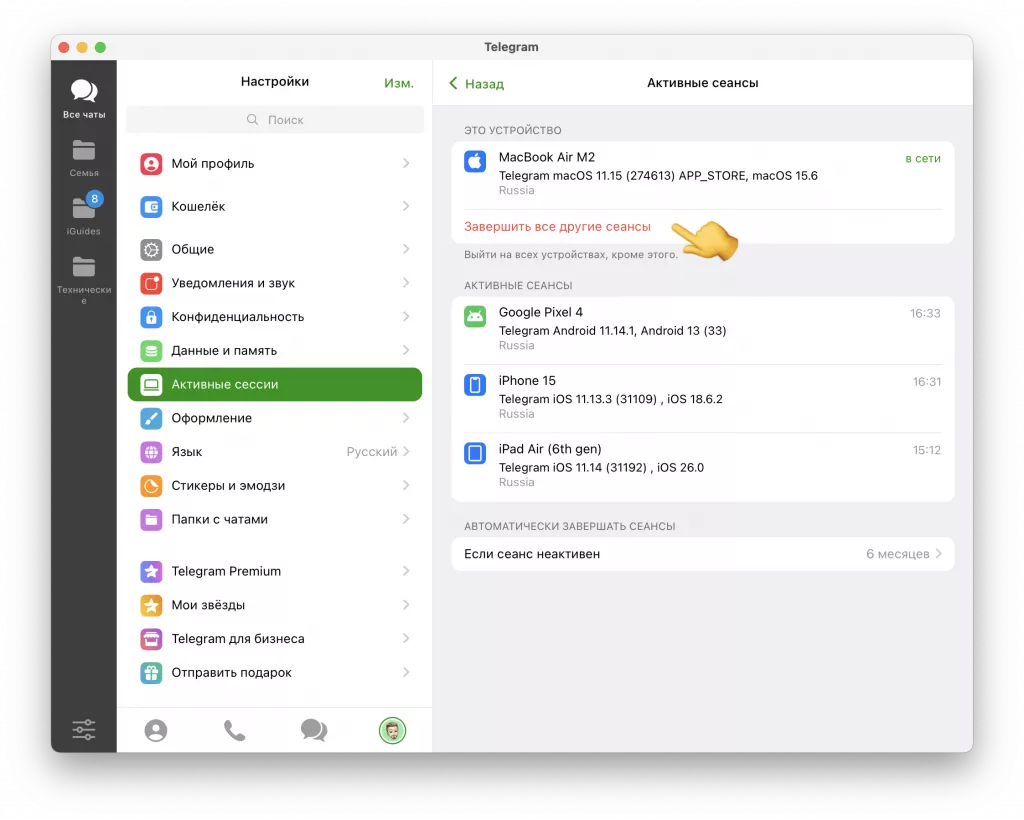Expand the Мой профиль row chevron
Image resolution: width=1024 pixels, height=820 pixels.
(x=406, y=163)
